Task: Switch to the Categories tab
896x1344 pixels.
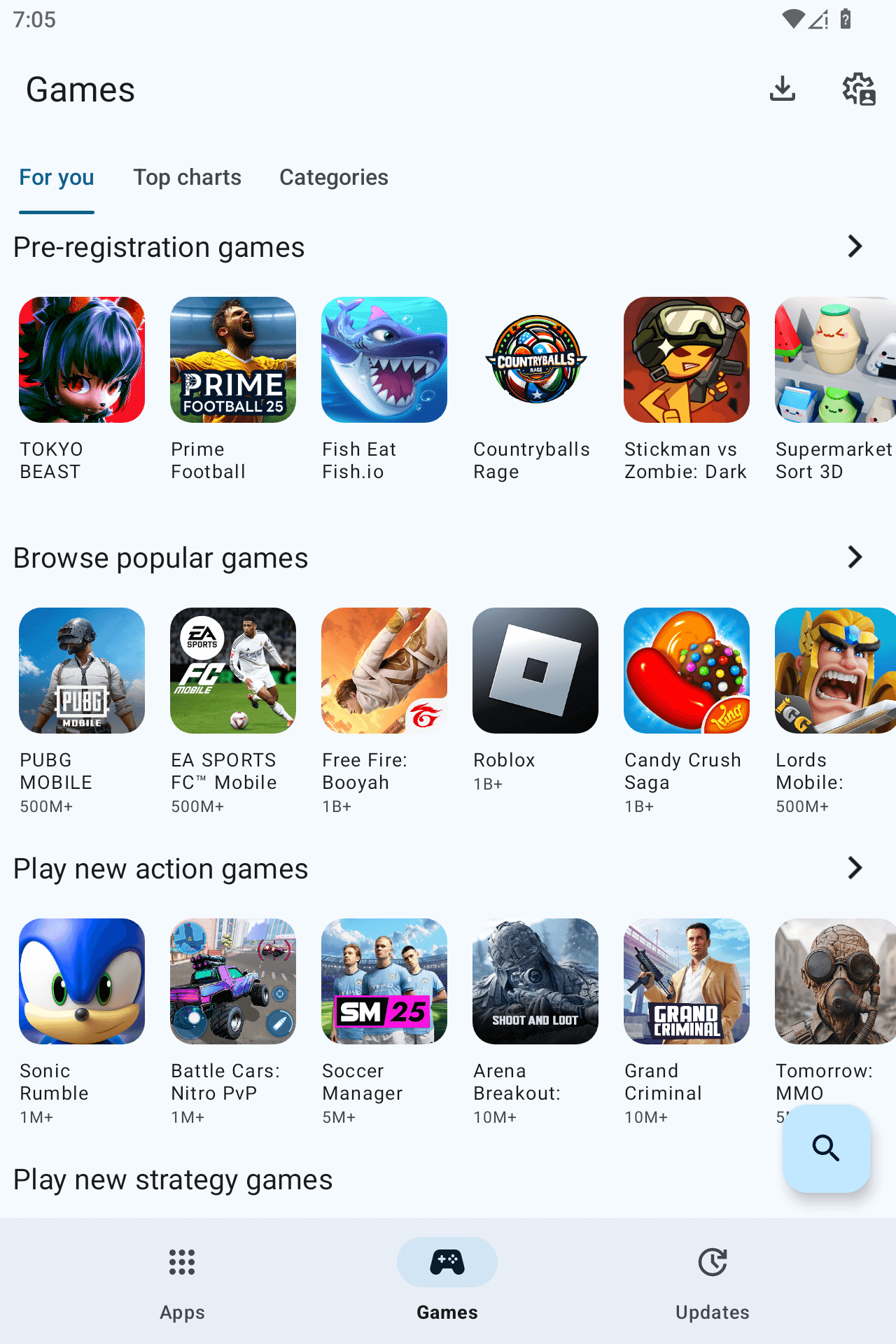Action: click(334, 177)
